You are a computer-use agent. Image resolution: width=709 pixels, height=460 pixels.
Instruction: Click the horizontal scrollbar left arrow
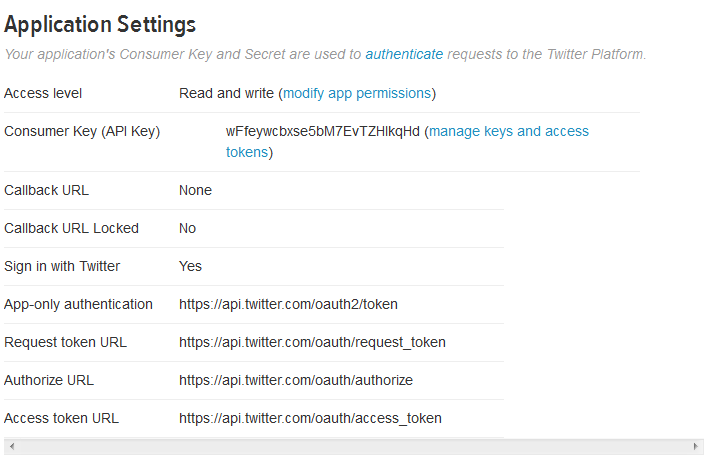[x=9, y=446]
